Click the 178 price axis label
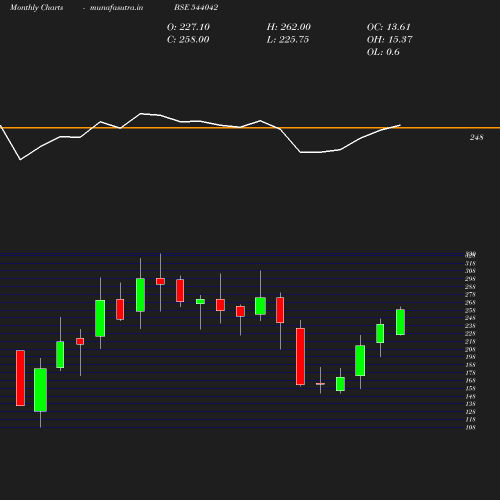The width and height of the screenshot is (500, 500). 470,373
